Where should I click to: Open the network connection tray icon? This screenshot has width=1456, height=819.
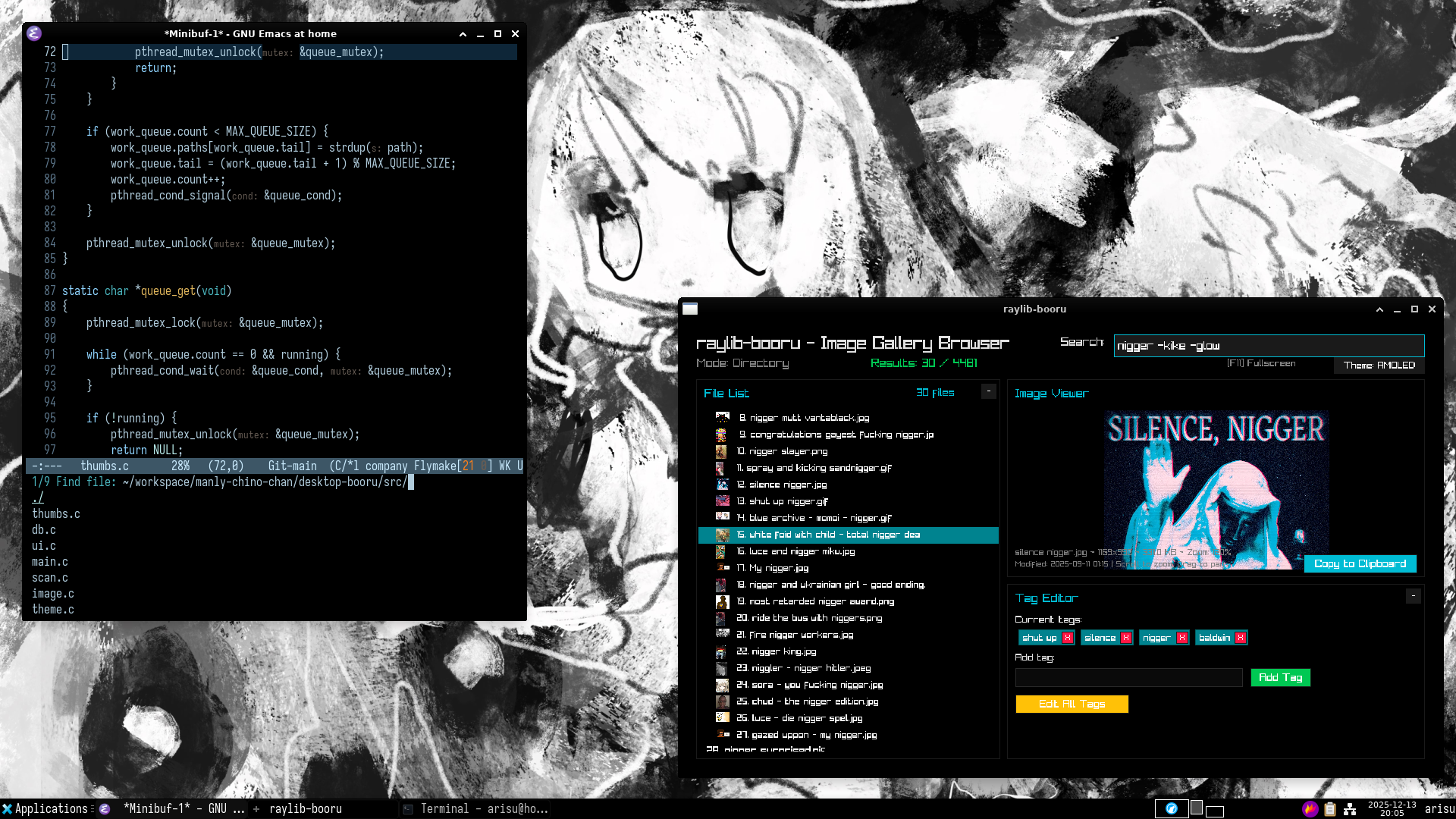pyautogui.click(x=1350, y=808)
